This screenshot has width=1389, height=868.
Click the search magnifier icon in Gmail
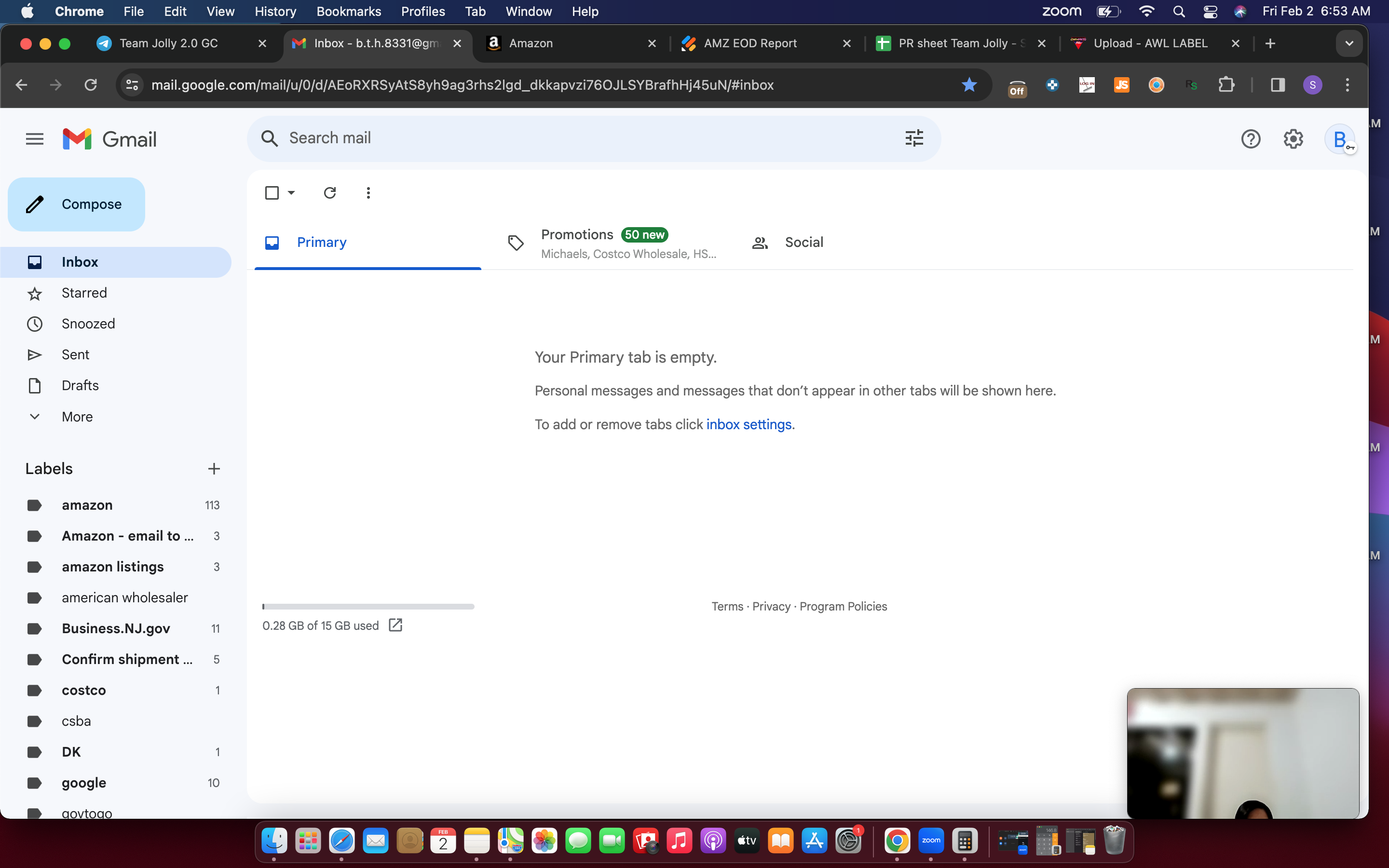point(269,138)
